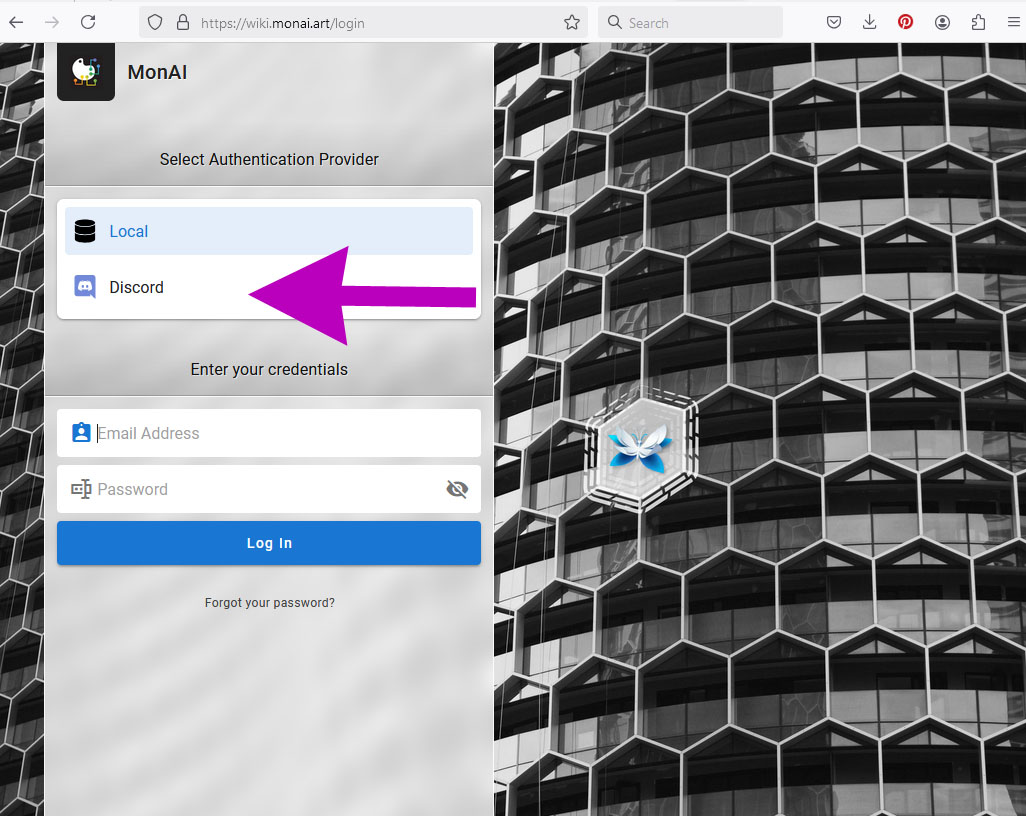Click the MonAI site title
The width and height of the screenshot is (1026, 816).
[157, 72]
